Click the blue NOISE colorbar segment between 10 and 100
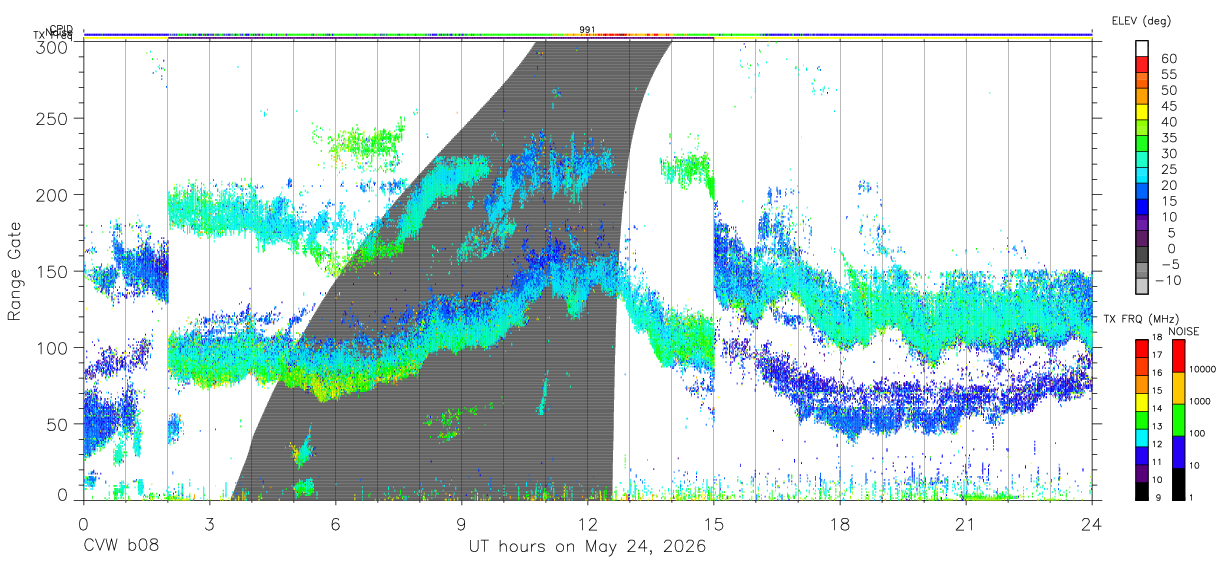 pos(1177,451)
